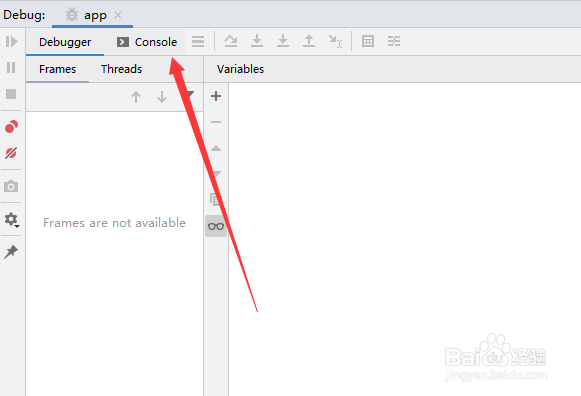Open View Breakpoints red circles icon

[11, 127]
